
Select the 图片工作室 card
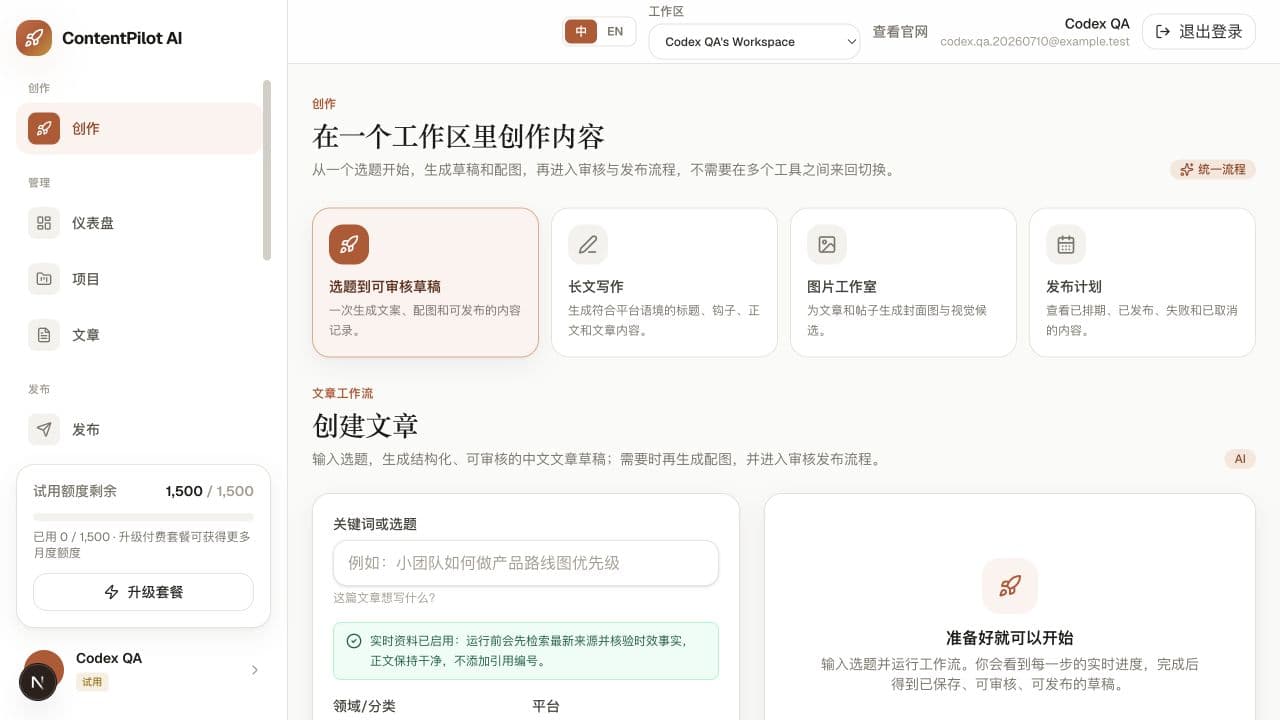tap(903, 282)
